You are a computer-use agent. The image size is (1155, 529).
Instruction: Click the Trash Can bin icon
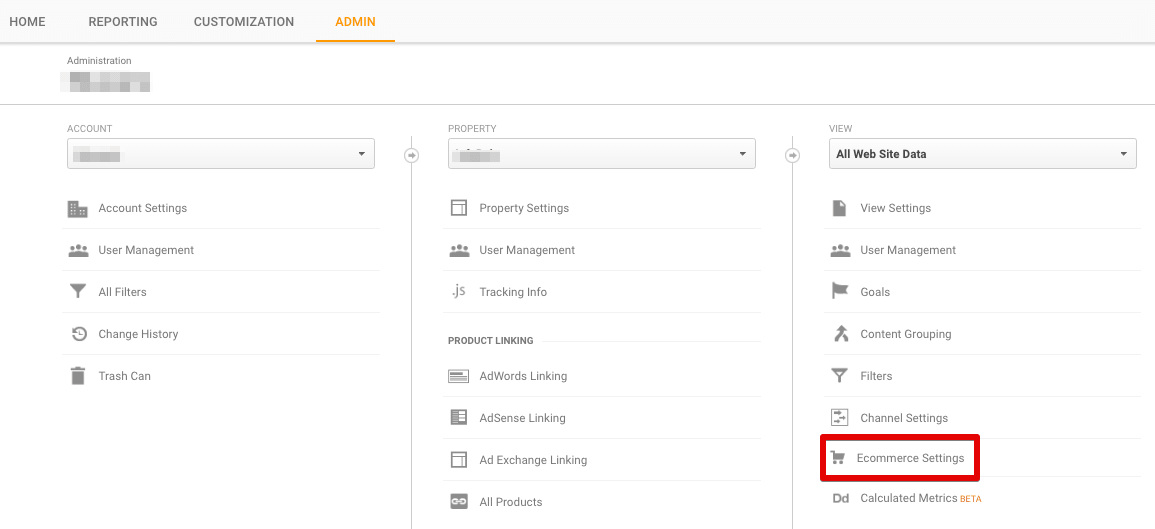[77, 376]
